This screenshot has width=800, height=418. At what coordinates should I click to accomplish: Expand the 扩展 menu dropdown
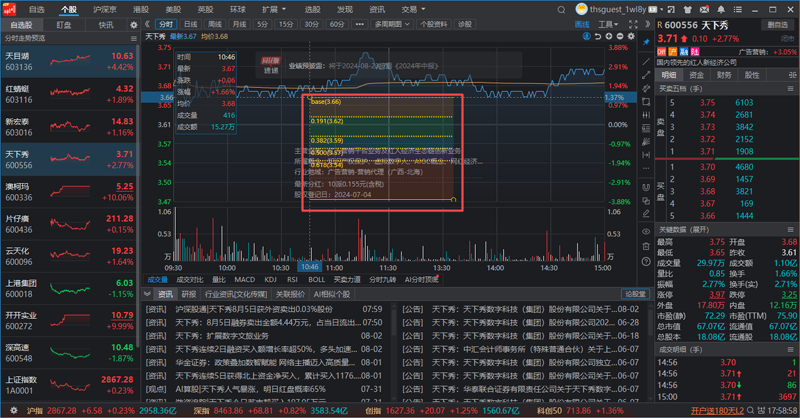271,7
